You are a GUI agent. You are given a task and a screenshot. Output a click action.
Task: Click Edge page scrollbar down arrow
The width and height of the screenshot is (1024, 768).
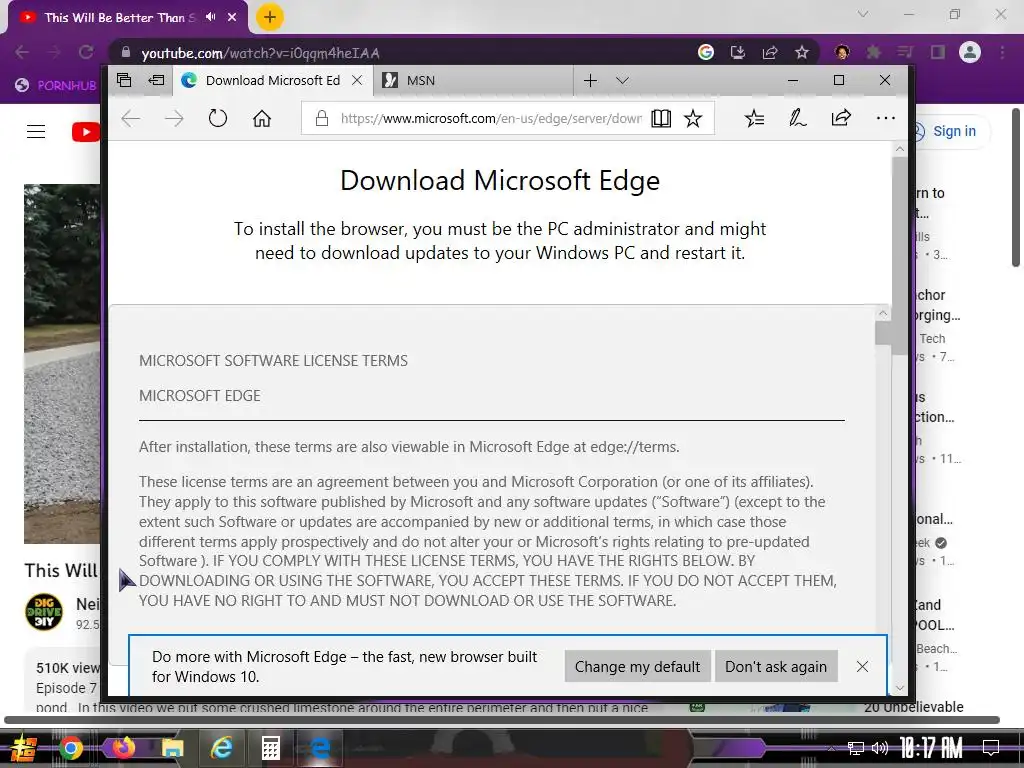pyautogui.click(x=900, y=688)
